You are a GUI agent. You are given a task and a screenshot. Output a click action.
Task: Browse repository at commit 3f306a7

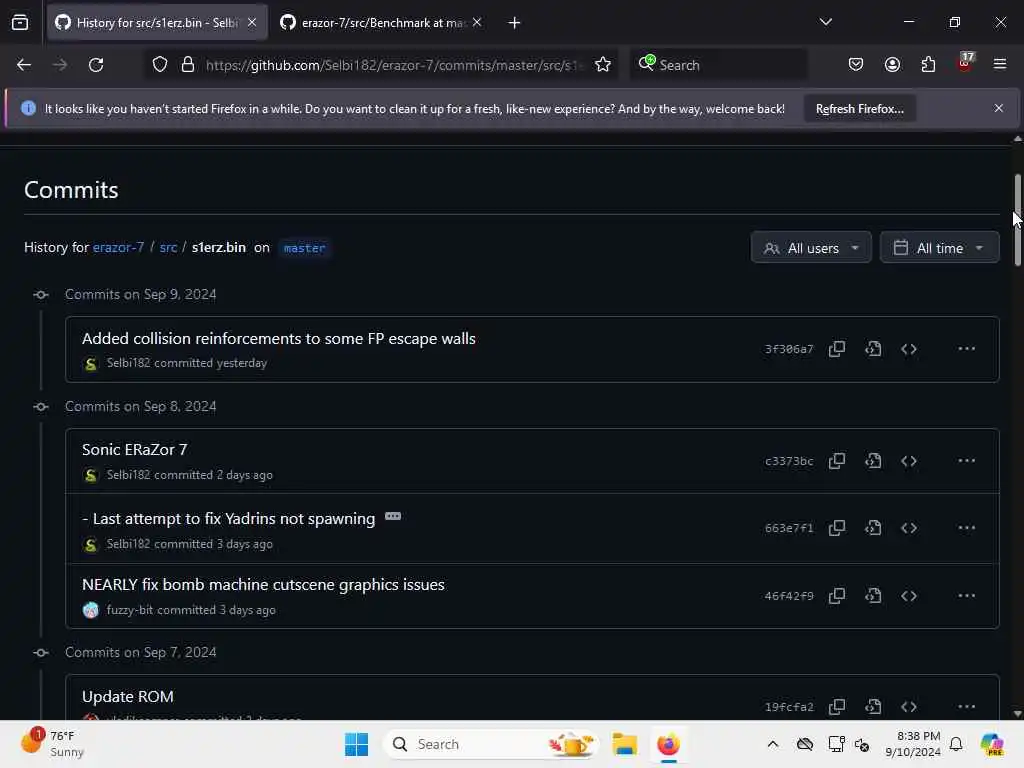(909, 349)
